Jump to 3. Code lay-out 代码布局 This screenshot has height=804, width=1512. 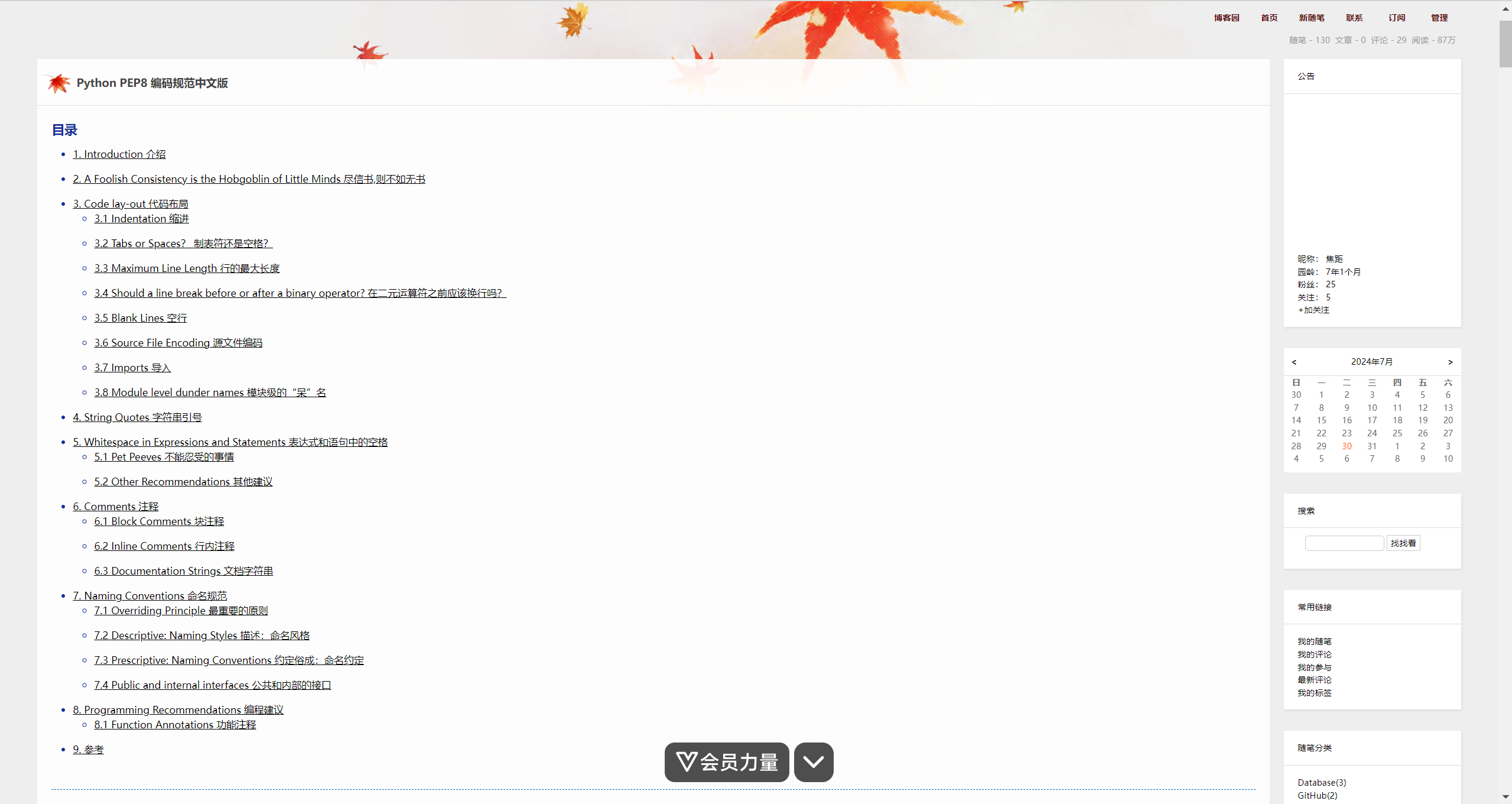[x=131, y=204]
